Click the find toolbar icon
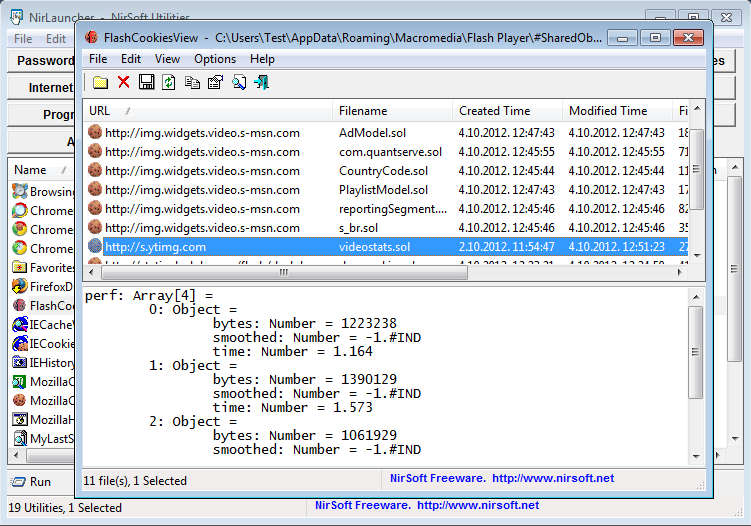Viewport: 751px width, 526px height. 238,82
